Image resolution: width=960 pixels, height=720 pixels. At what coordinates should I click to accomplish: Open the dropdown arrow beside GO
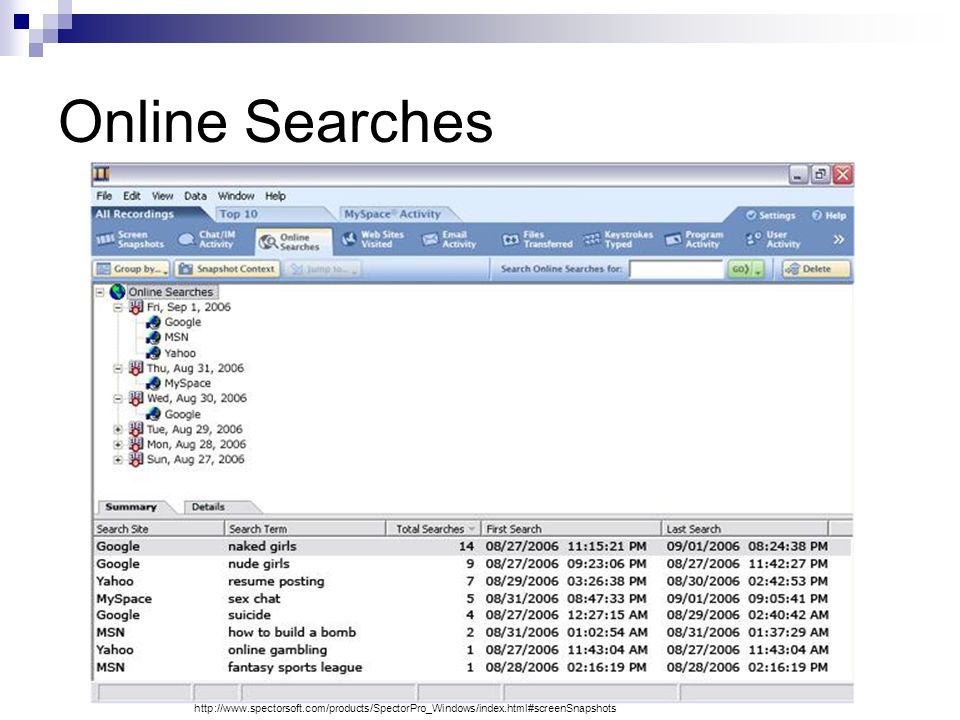click(759, 269)
